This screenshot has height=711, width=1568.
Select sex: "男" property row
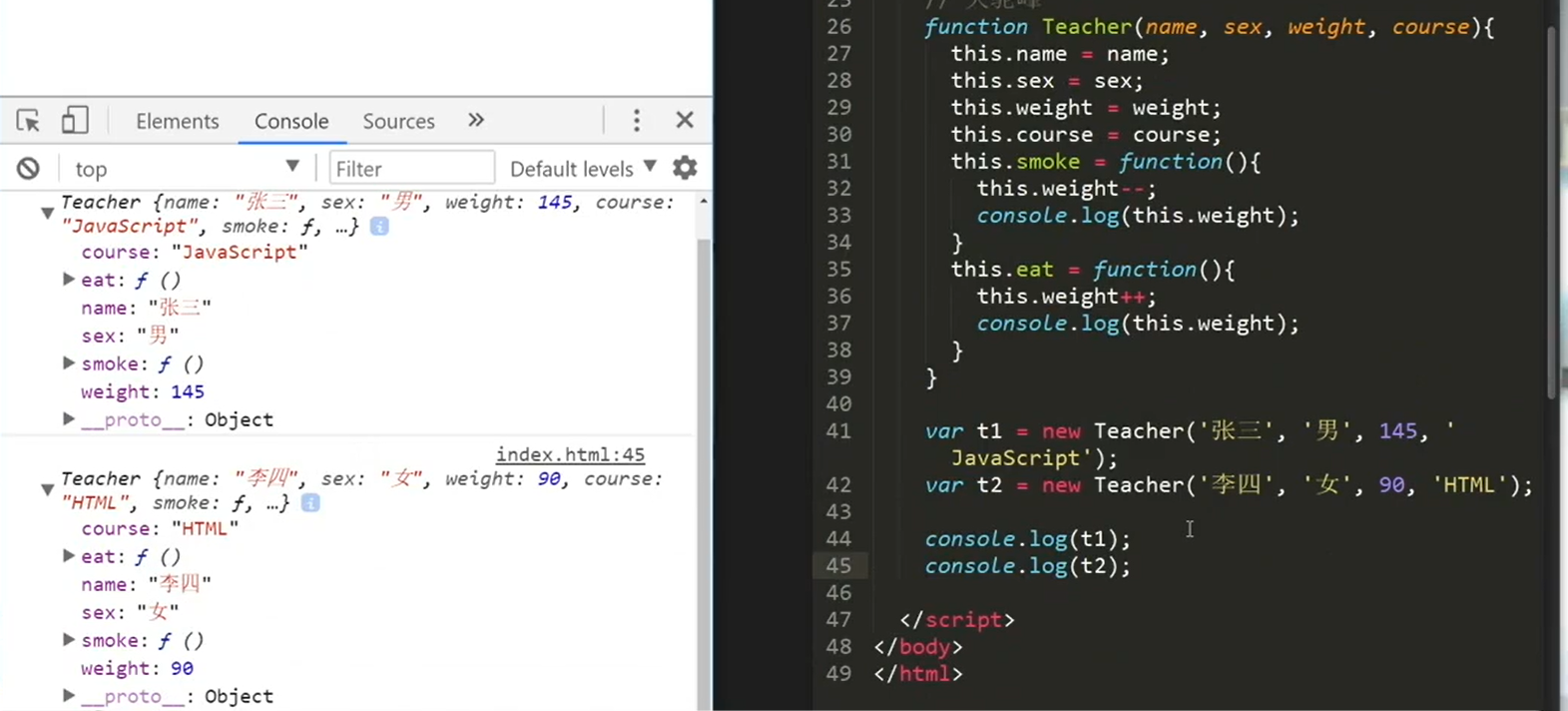tap(130, 336)
